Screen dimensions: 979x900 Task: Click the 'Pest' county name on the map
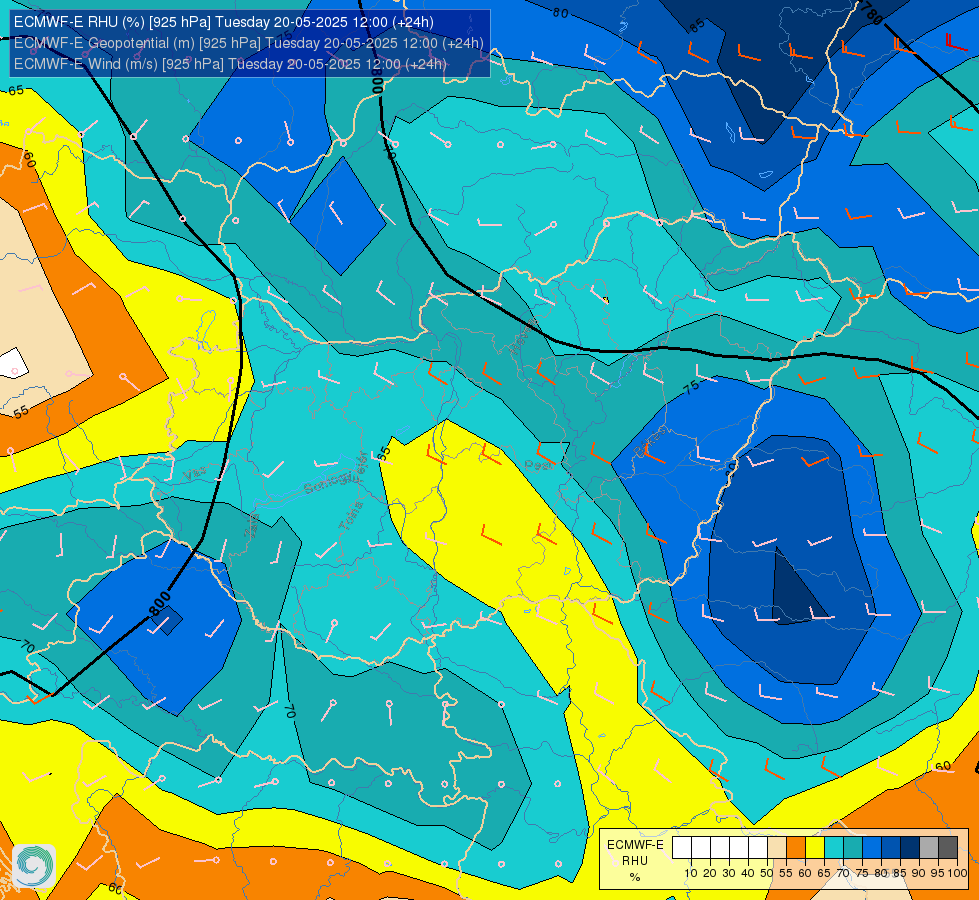point(538,465)
